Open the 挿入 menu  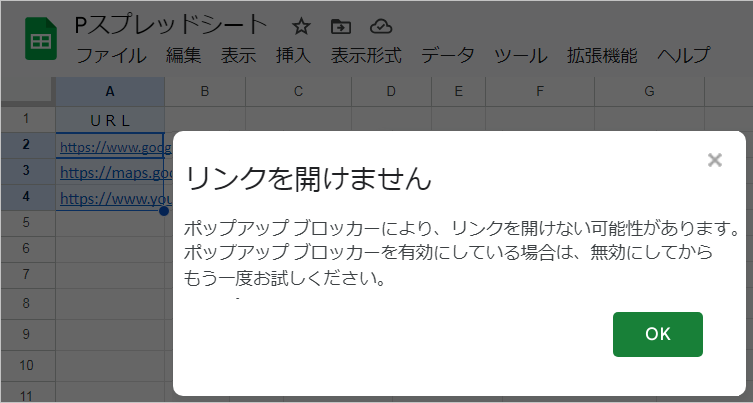tap(294, 55)
